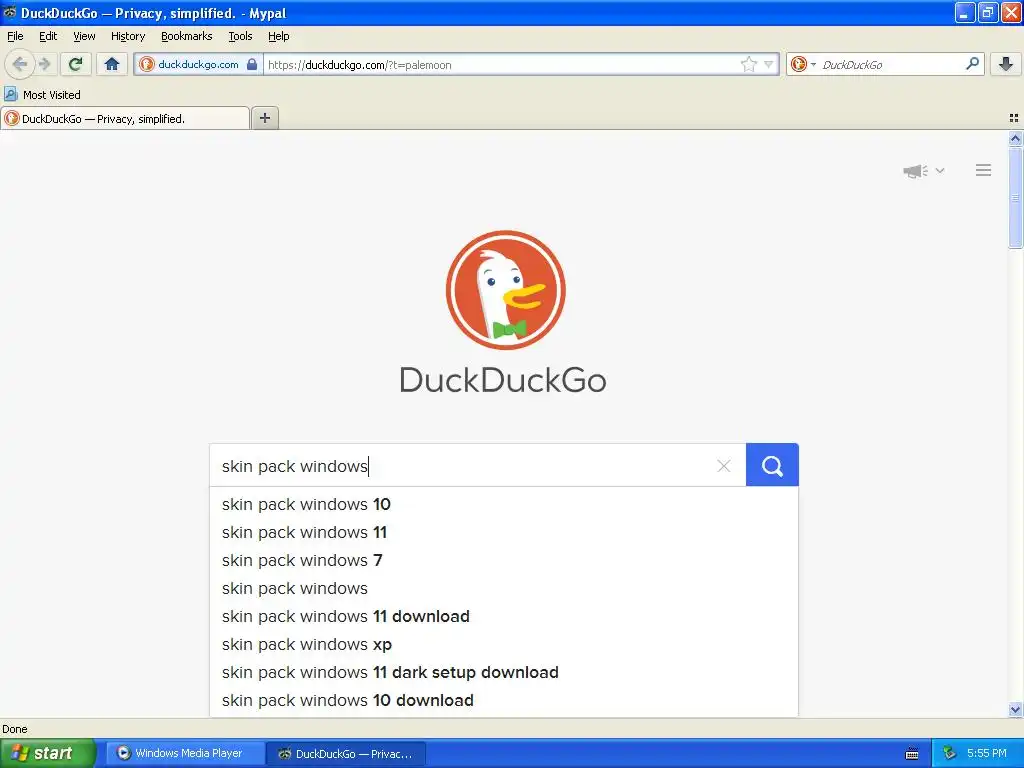Screen dimensions: 1024x768
Task: Click the address bar URL field
Action: (502, 64)
